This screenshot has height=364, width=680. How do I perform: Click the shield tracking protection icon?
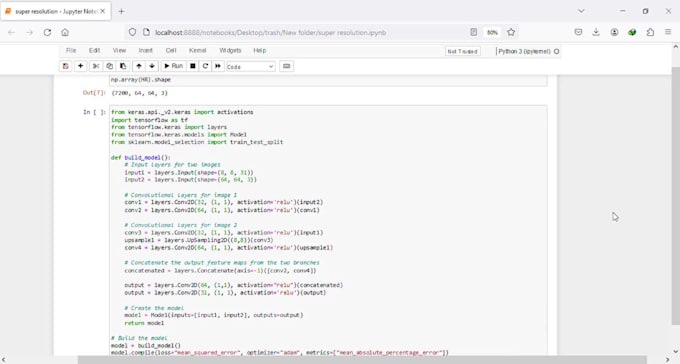coord(132,32)
